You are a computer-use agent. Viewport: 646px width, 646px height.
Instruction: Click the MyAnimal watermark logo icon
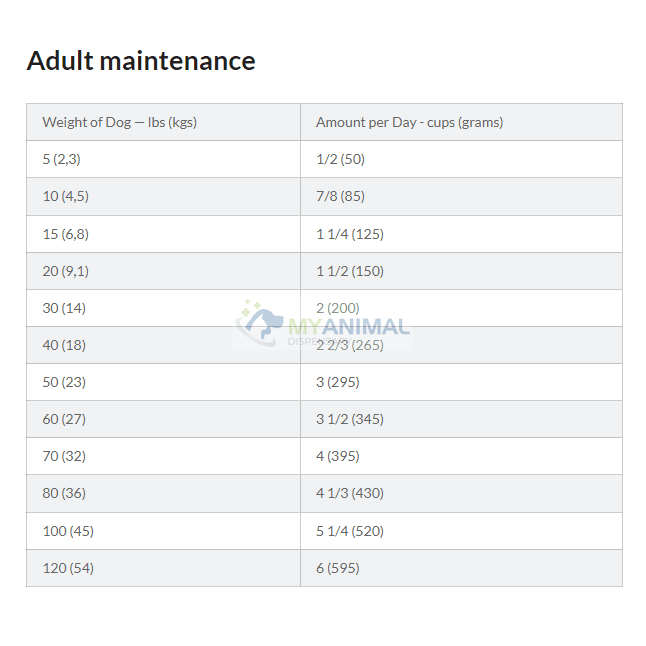pos(261,319)
